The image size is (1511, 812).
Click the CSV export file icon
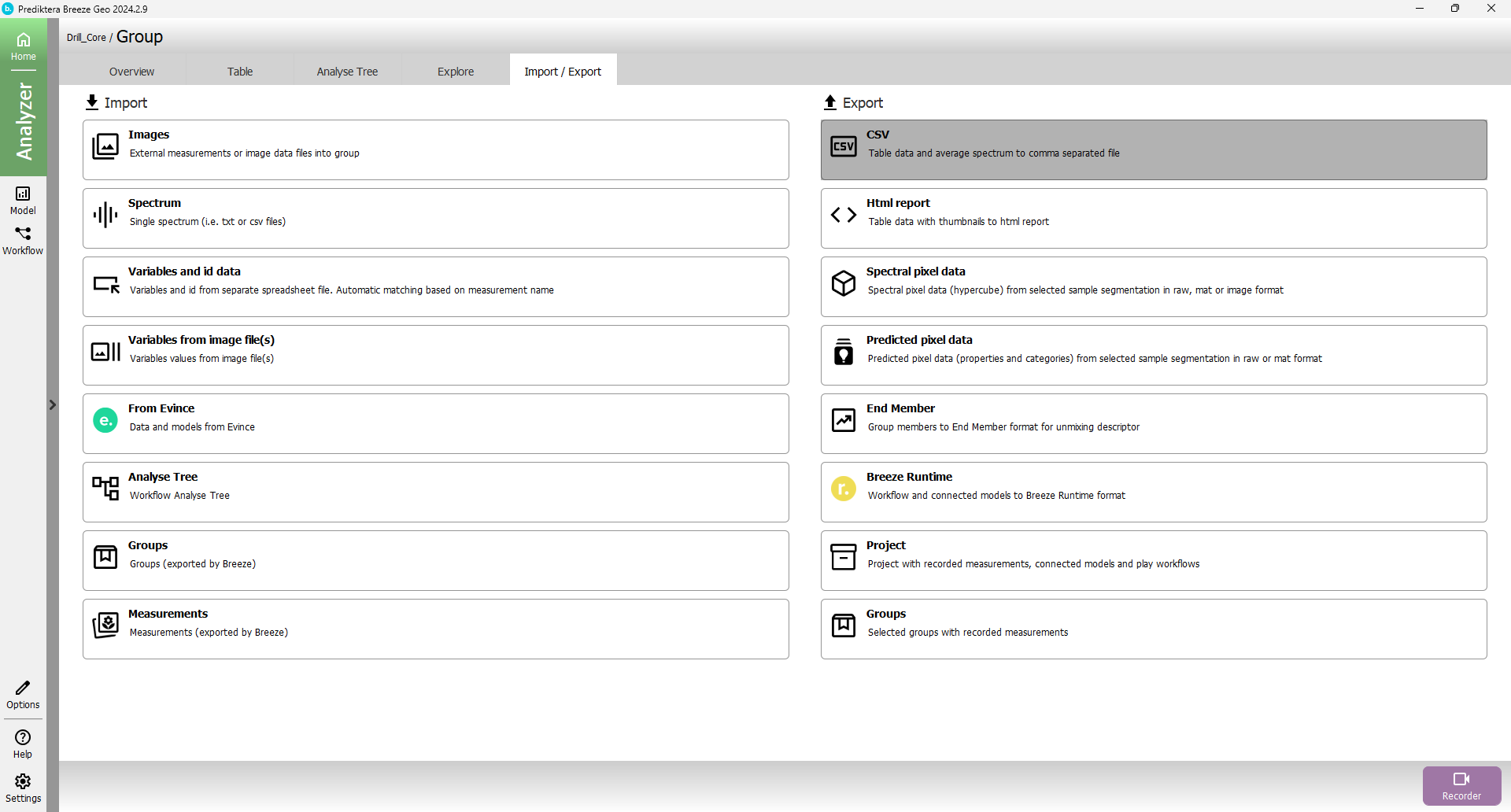click(844, 146)
